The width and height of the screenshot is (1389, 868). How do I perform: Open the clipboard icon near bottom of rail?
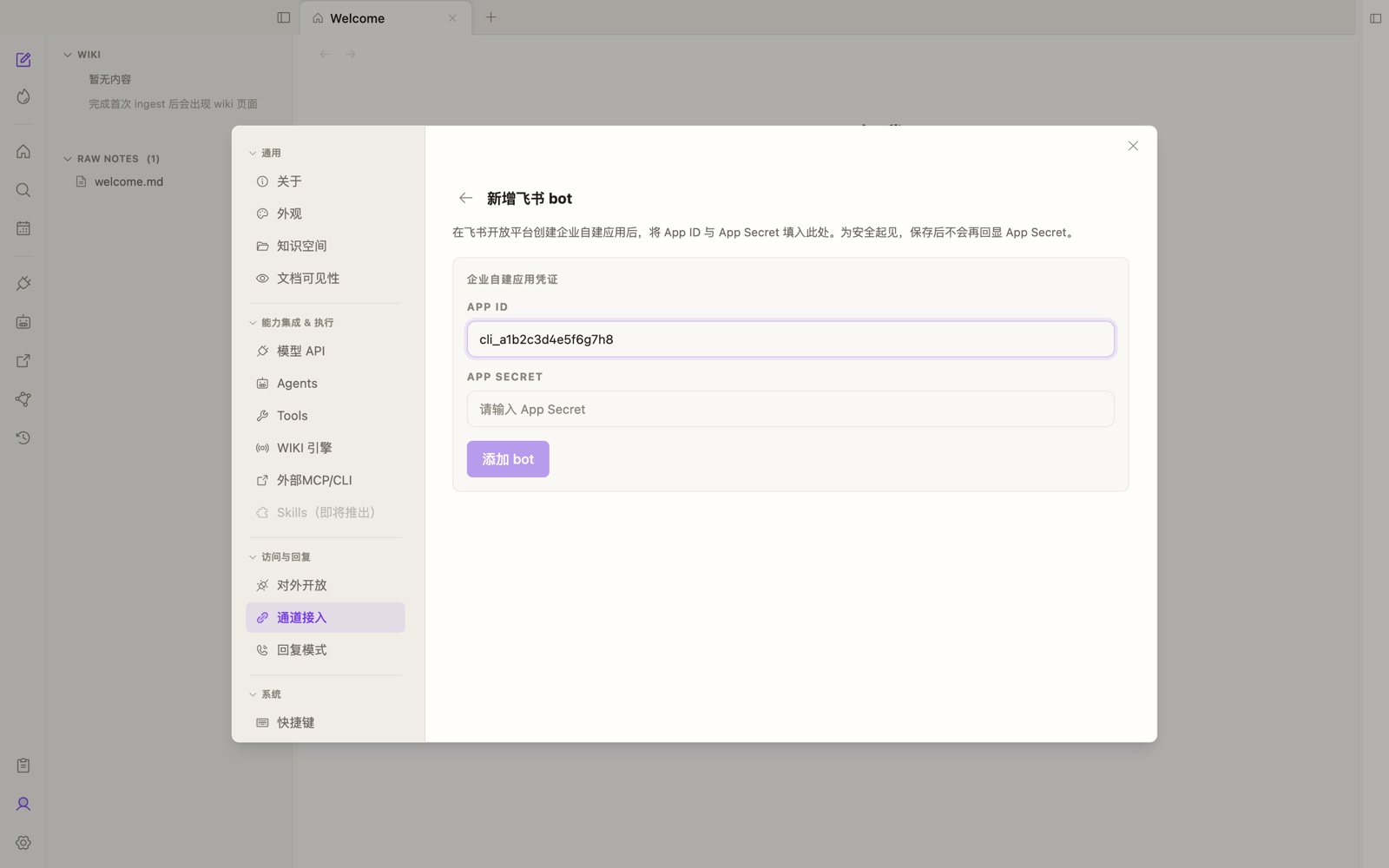tap(23, 766)
